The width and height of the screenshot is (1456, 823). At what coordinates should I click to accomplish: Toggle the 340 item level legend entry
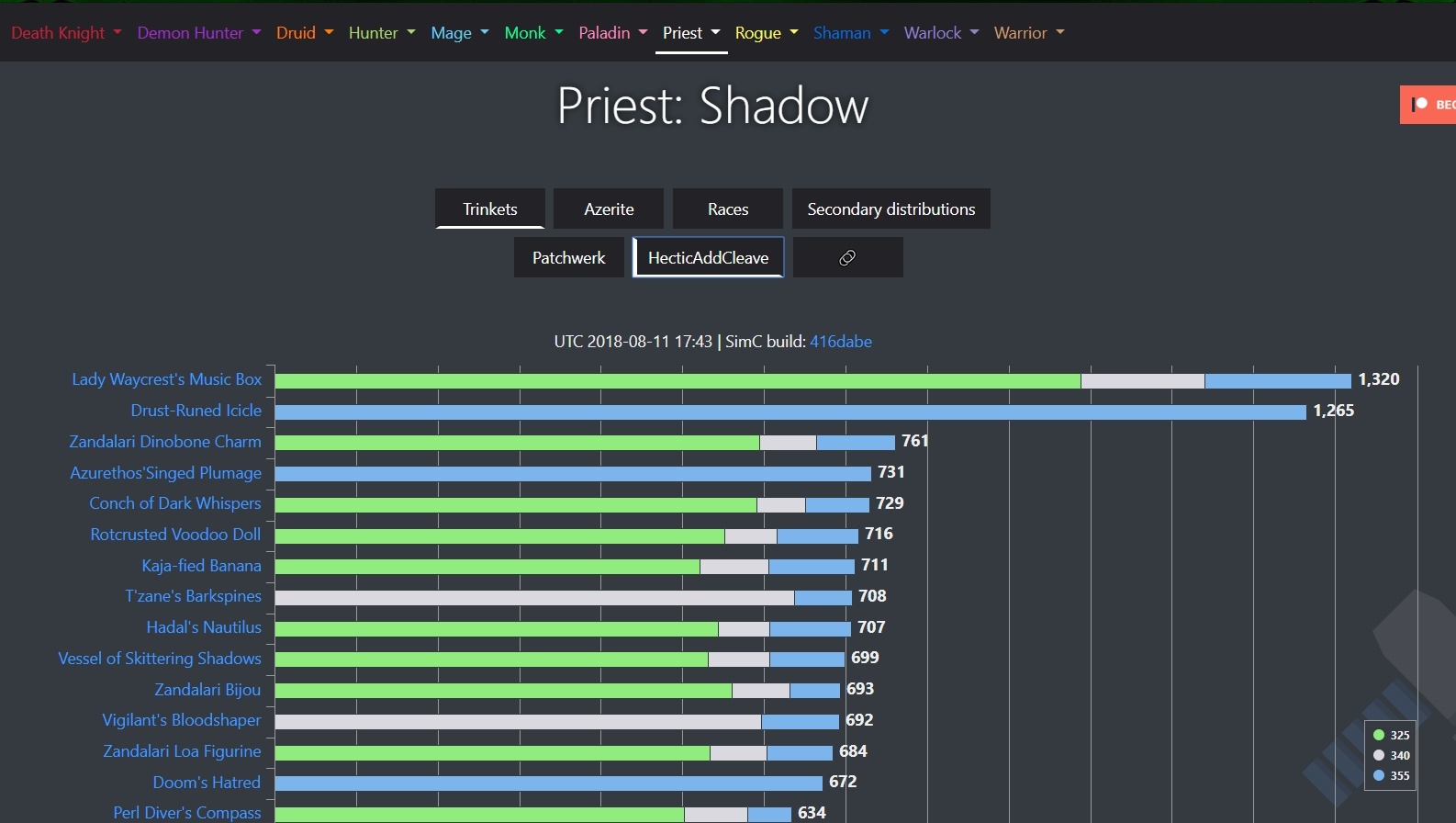pos(1391,755)
